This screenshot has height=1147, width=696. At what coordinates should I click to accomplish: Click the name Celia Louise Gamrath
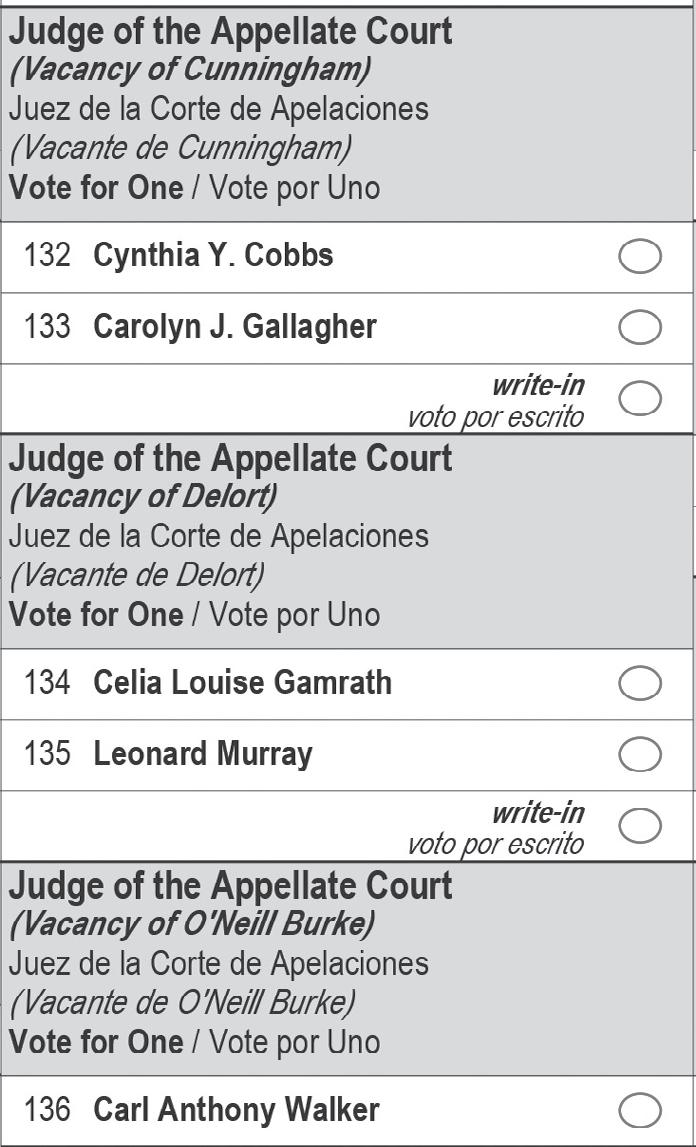242,683
